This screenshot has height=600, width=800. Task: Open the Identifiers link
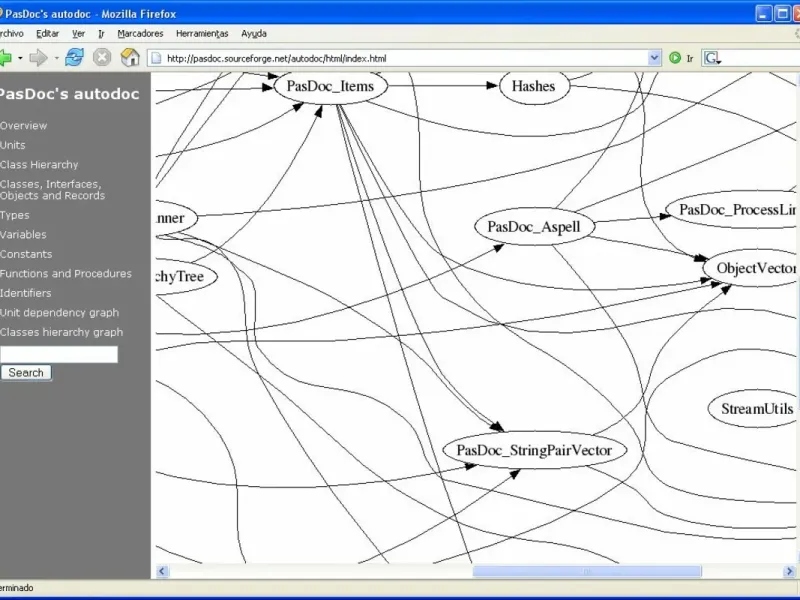[26, 293]
